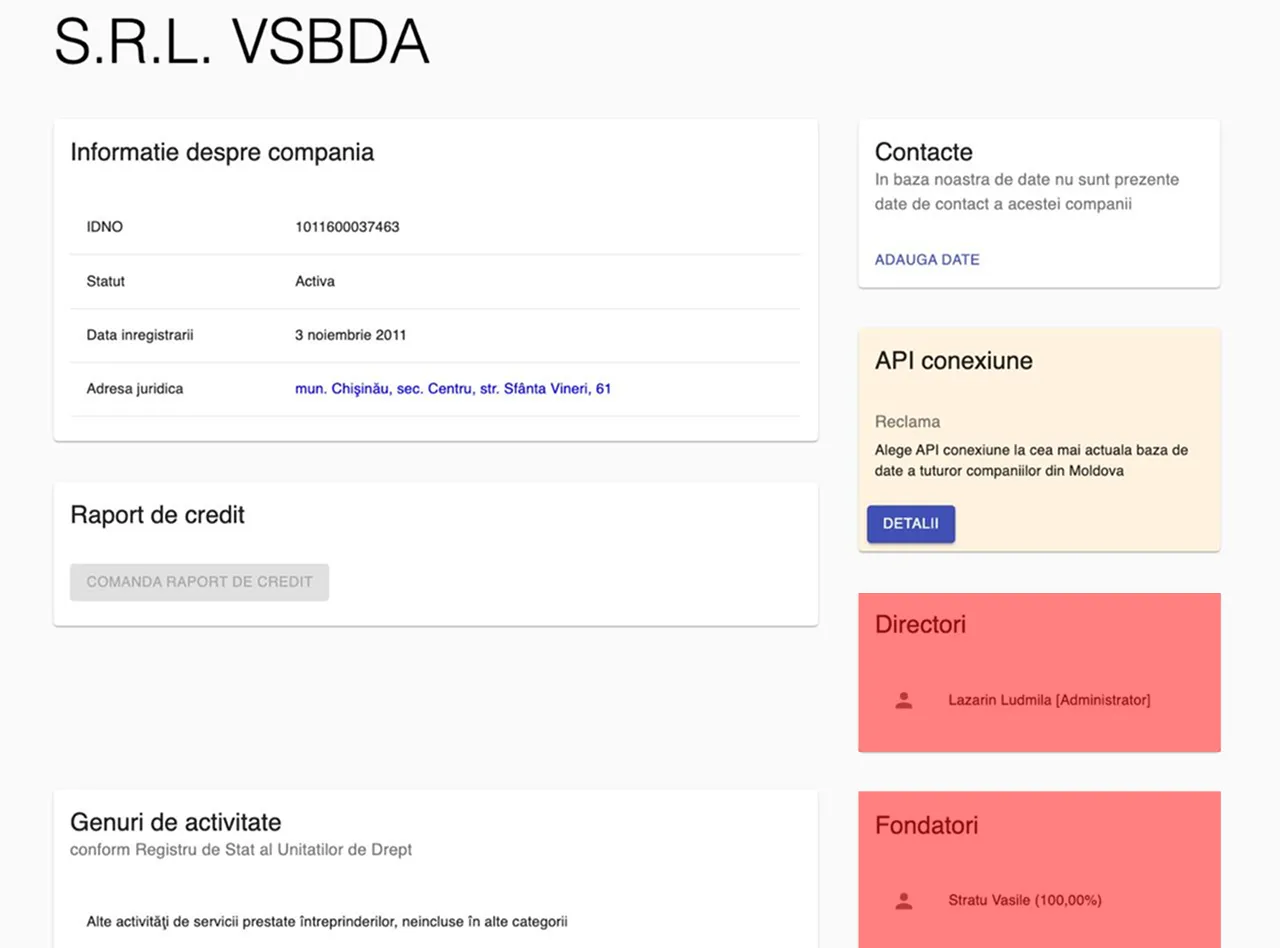Click the Contacte card heading
Image resolution: width=1280 pixels, height=948 pixels.
tap(924, 152)
